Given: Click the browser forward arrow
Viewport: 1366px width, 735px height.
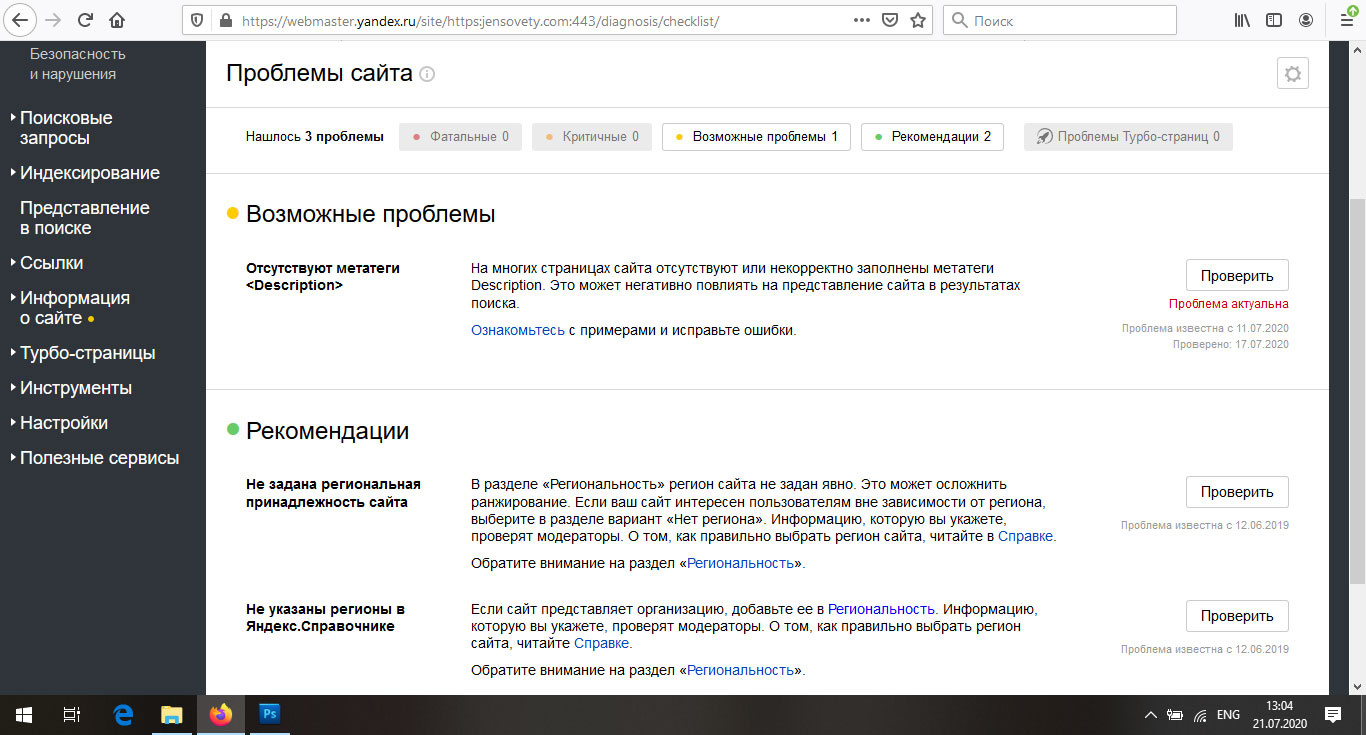Looking at the screenshot, I should point(53,19).
